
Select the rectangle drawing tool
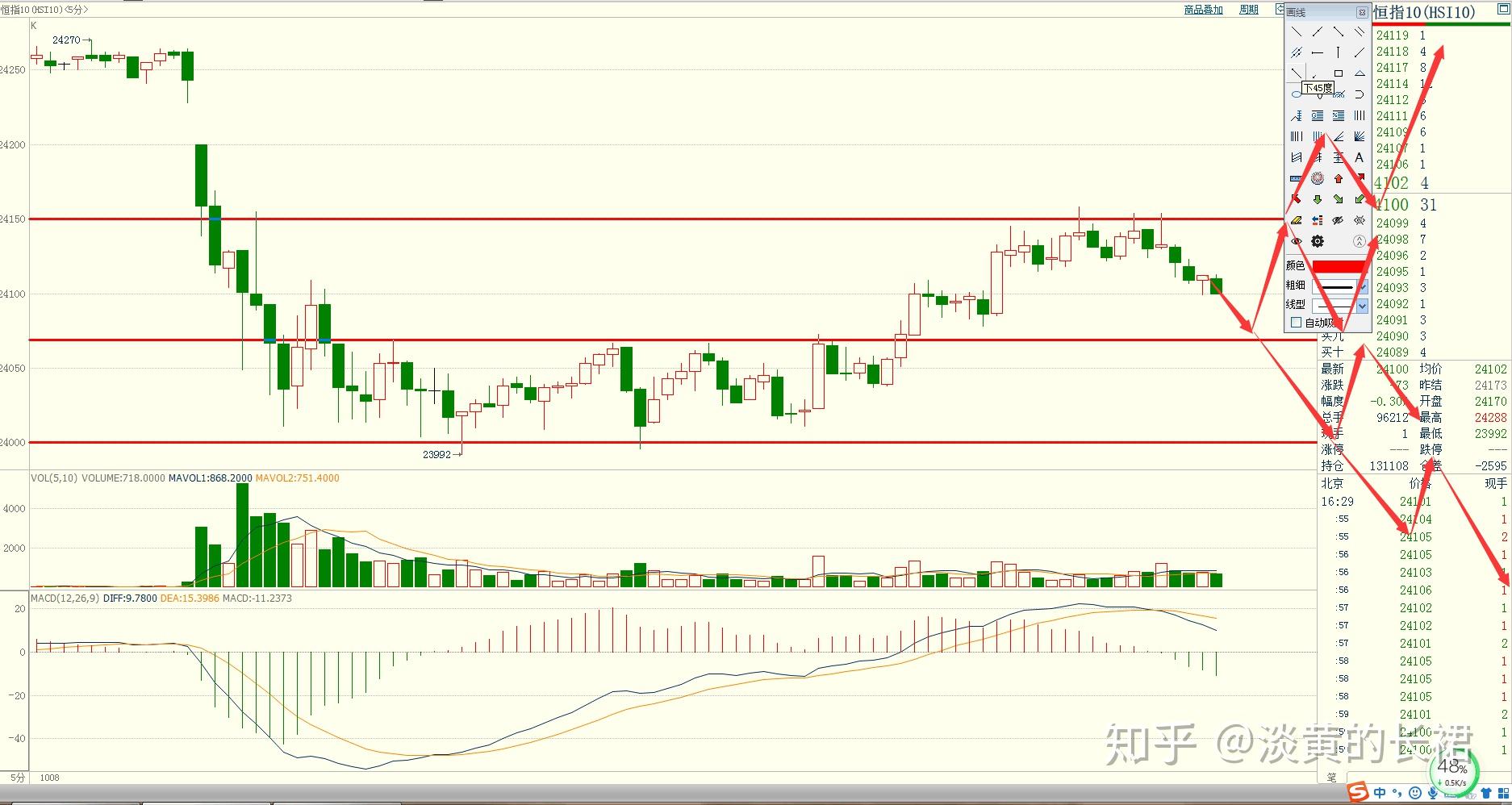[x=1339, y=73]
